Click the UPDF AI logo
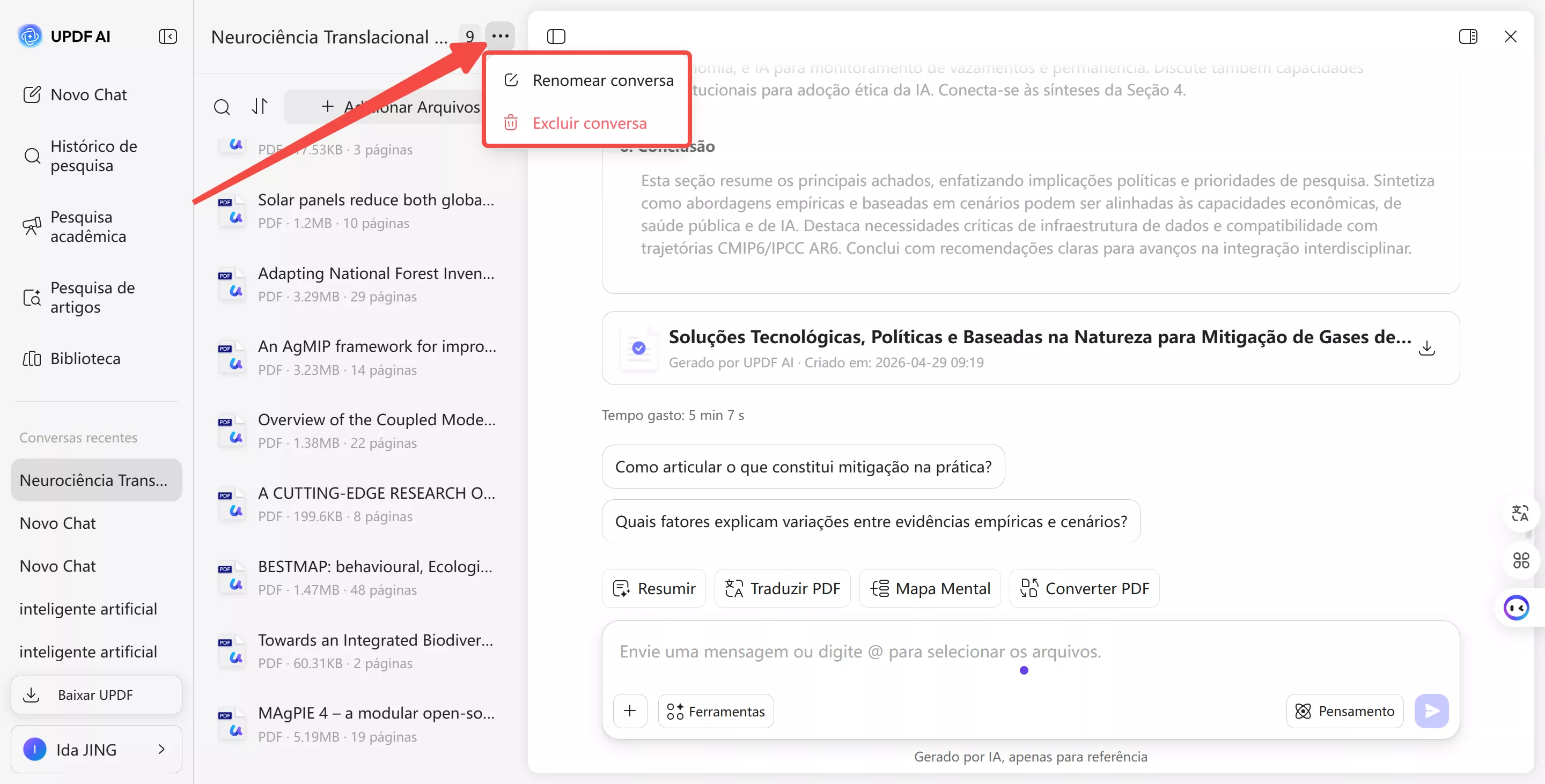The width and height of the screenshot is (1545, 784). [x=30, y=36]
